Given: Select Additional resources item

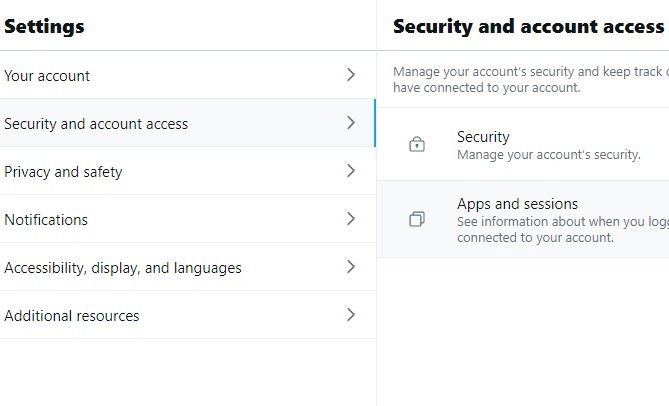Looking at the screenshot, I should (72, 316).
